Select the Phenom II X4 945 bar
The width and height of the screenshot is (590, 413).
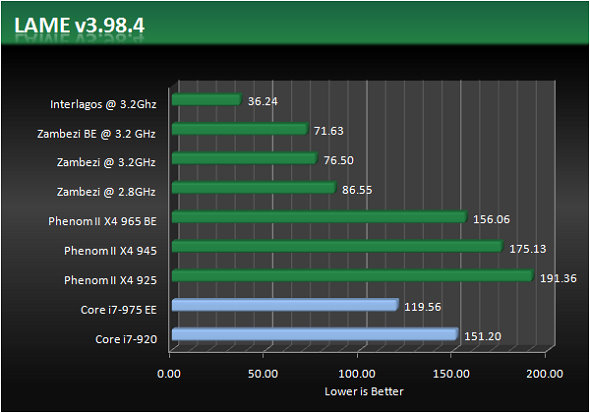click(338, 246)
